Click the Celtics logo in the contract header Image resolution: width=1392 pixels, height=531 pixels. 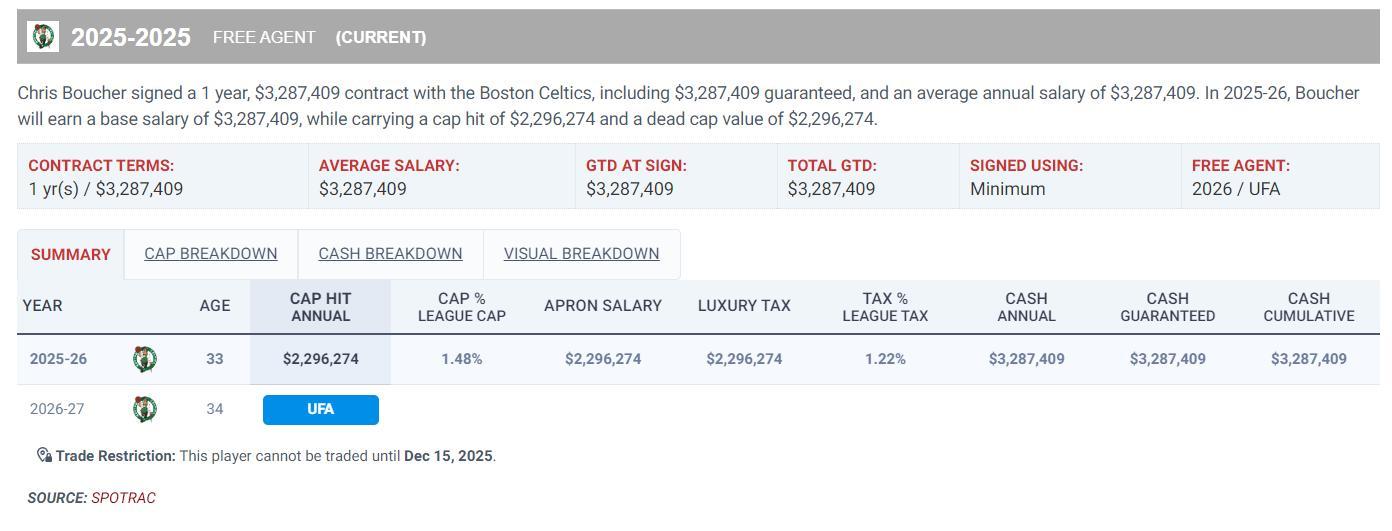pos(43,37)
